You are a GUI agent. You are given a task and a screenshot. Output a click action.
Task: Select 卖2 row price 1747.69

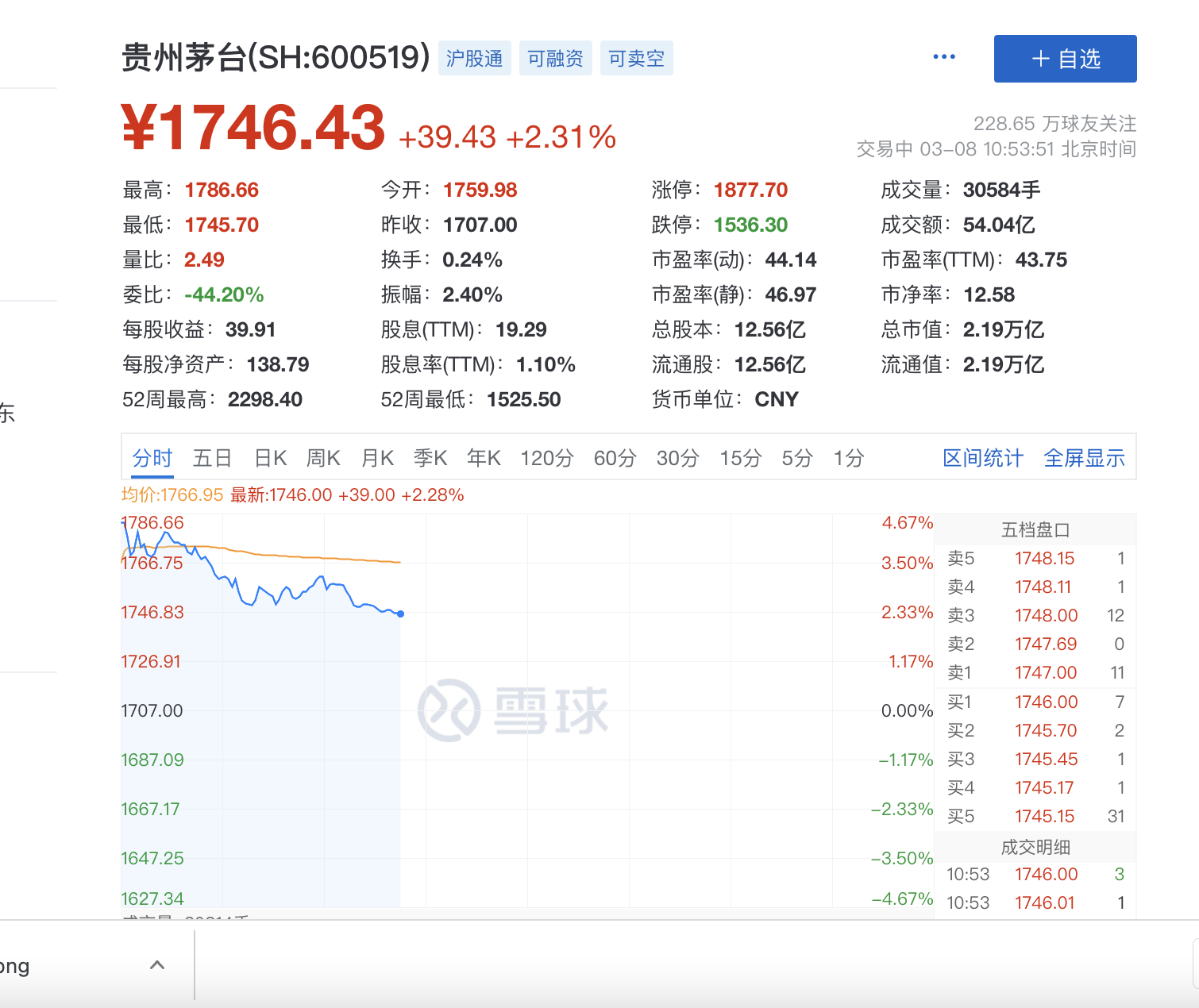point(1035,644)
